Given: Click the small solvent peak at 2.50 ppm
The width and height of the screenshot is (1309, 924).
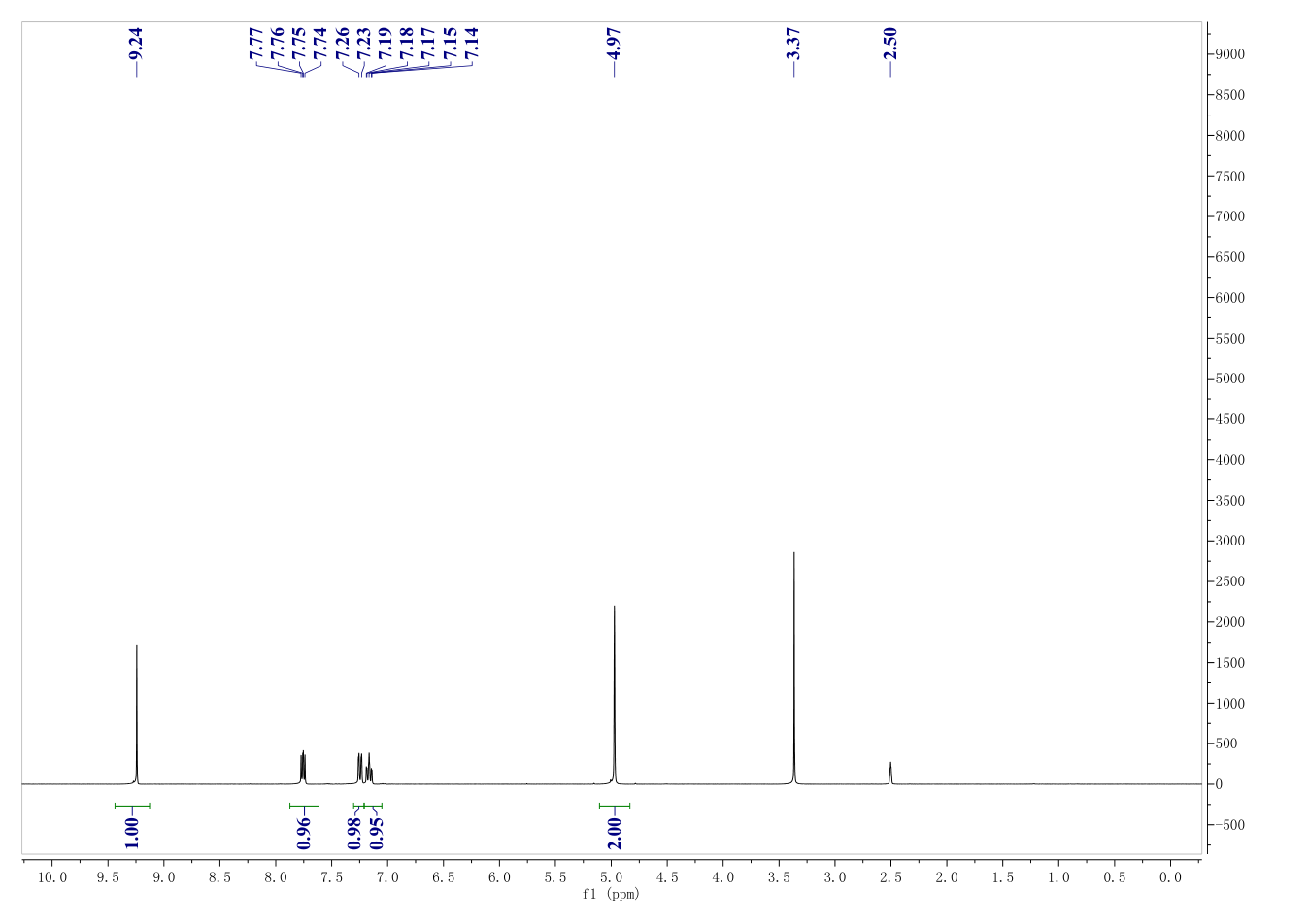Looking at the screenshot, I should coord(890,773).
